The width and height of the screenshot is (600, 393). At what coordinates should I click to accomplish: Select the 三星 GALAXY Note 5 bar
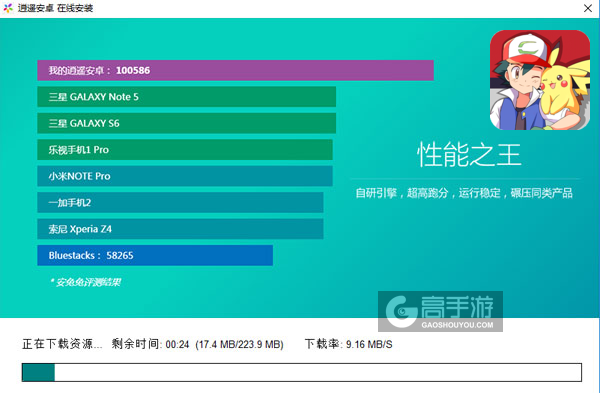click(187, 97)
